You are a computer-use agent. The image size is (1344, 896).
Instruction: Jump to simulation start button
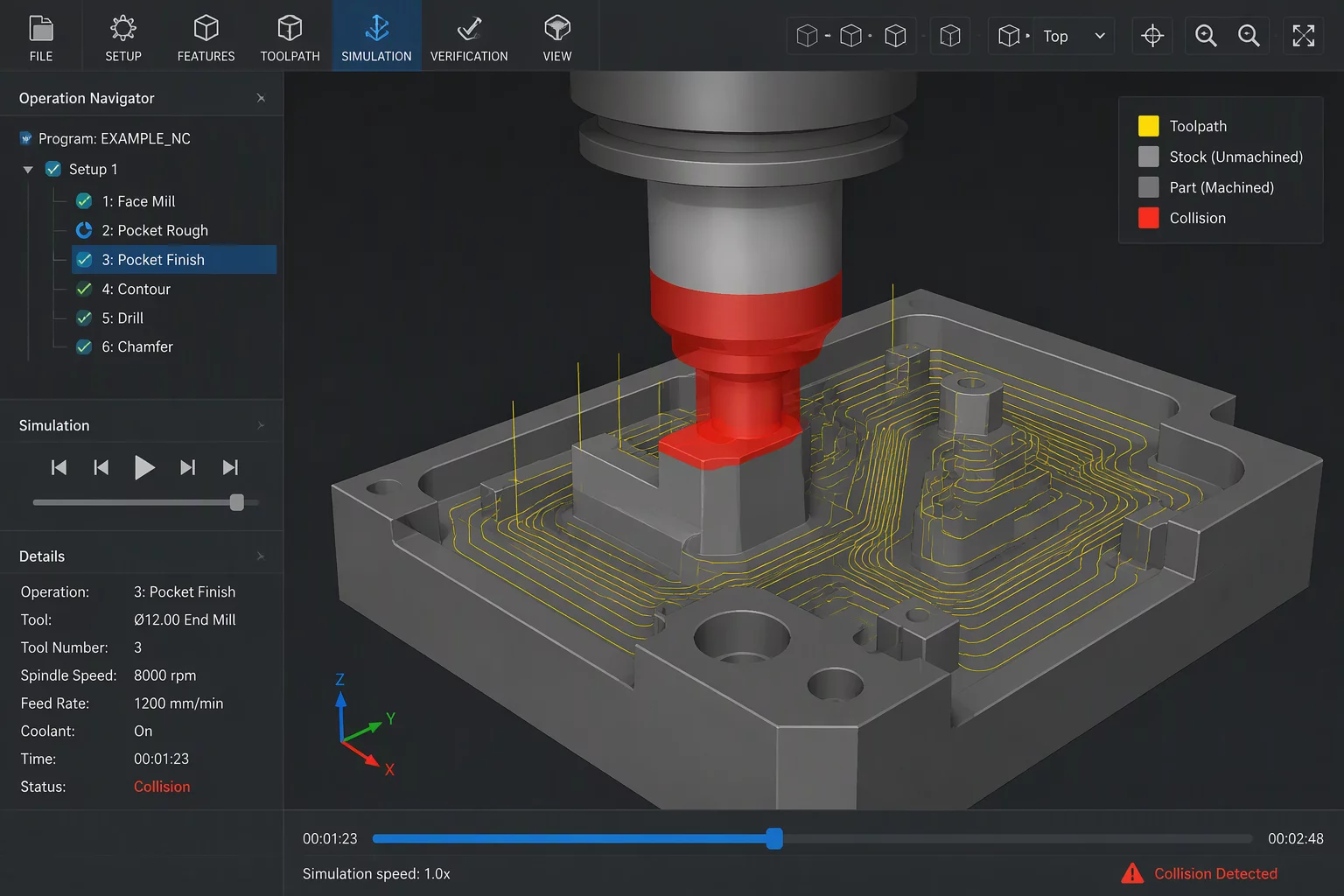point(59,467)
